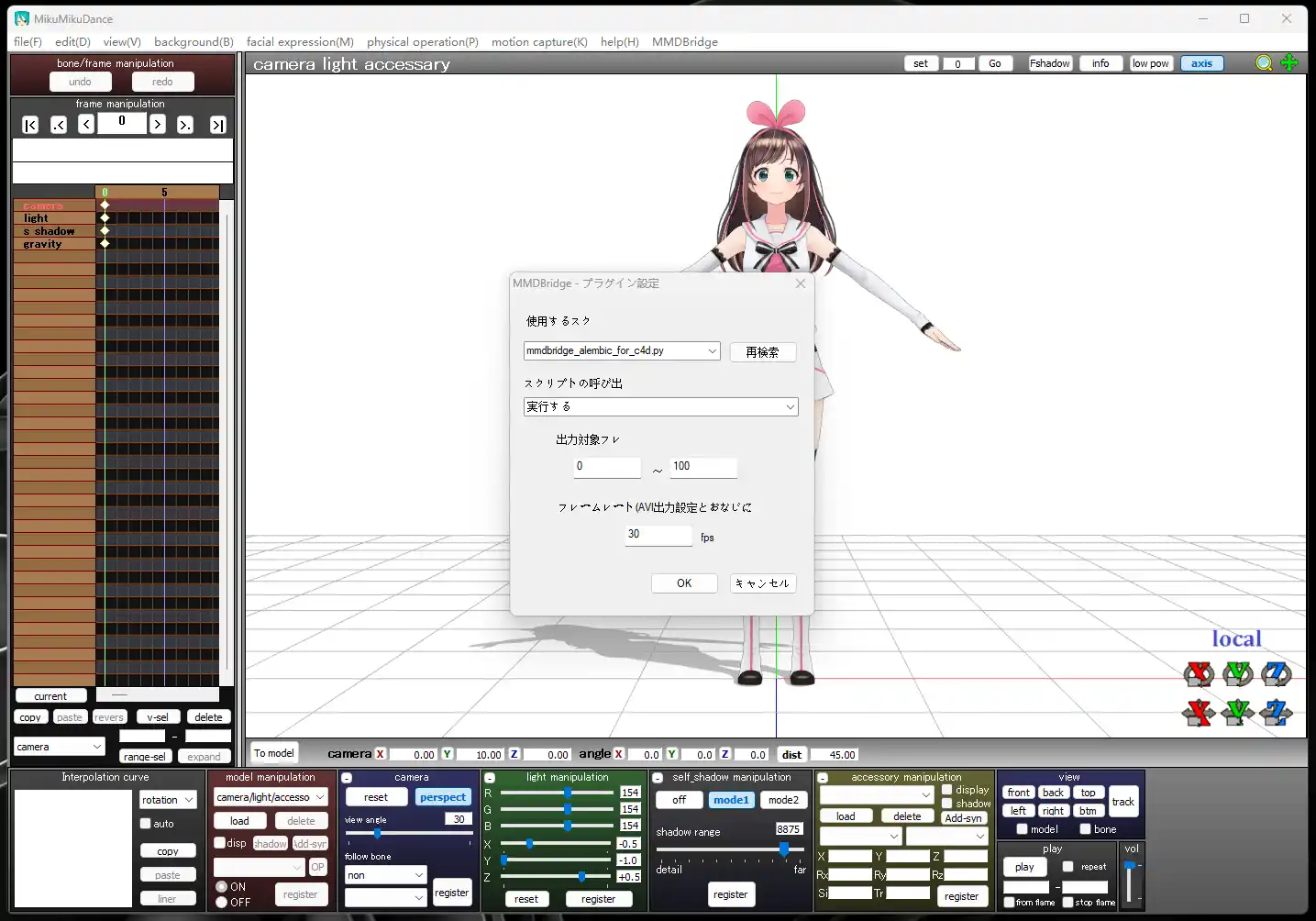1316x921 pixels.
Task: Go to next keyframe arrow button
Action: (185, 125)
